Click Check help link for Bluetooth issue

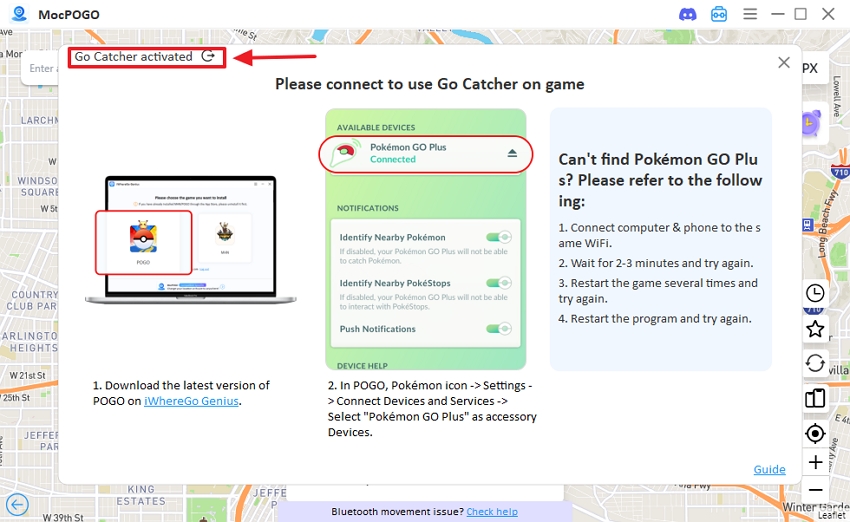click(492, 512)
